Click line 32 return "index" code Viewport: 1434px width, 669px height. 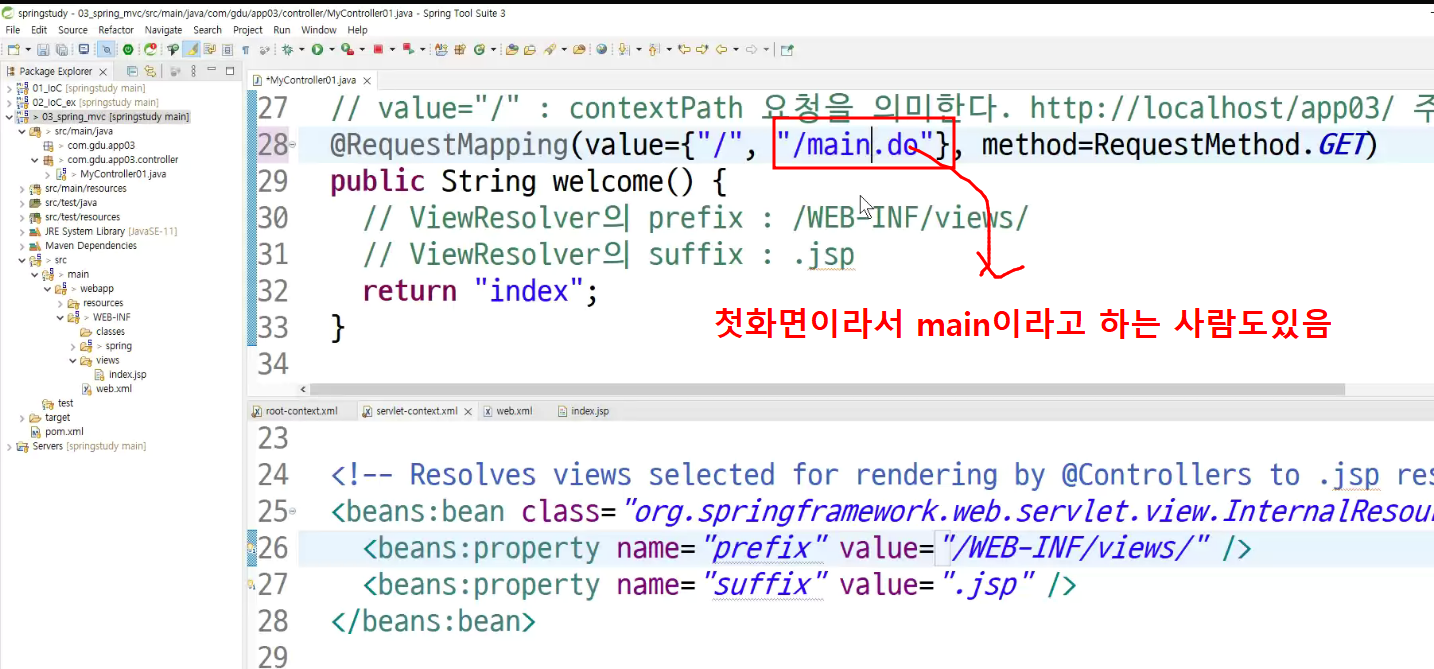[x=480, y=291]
